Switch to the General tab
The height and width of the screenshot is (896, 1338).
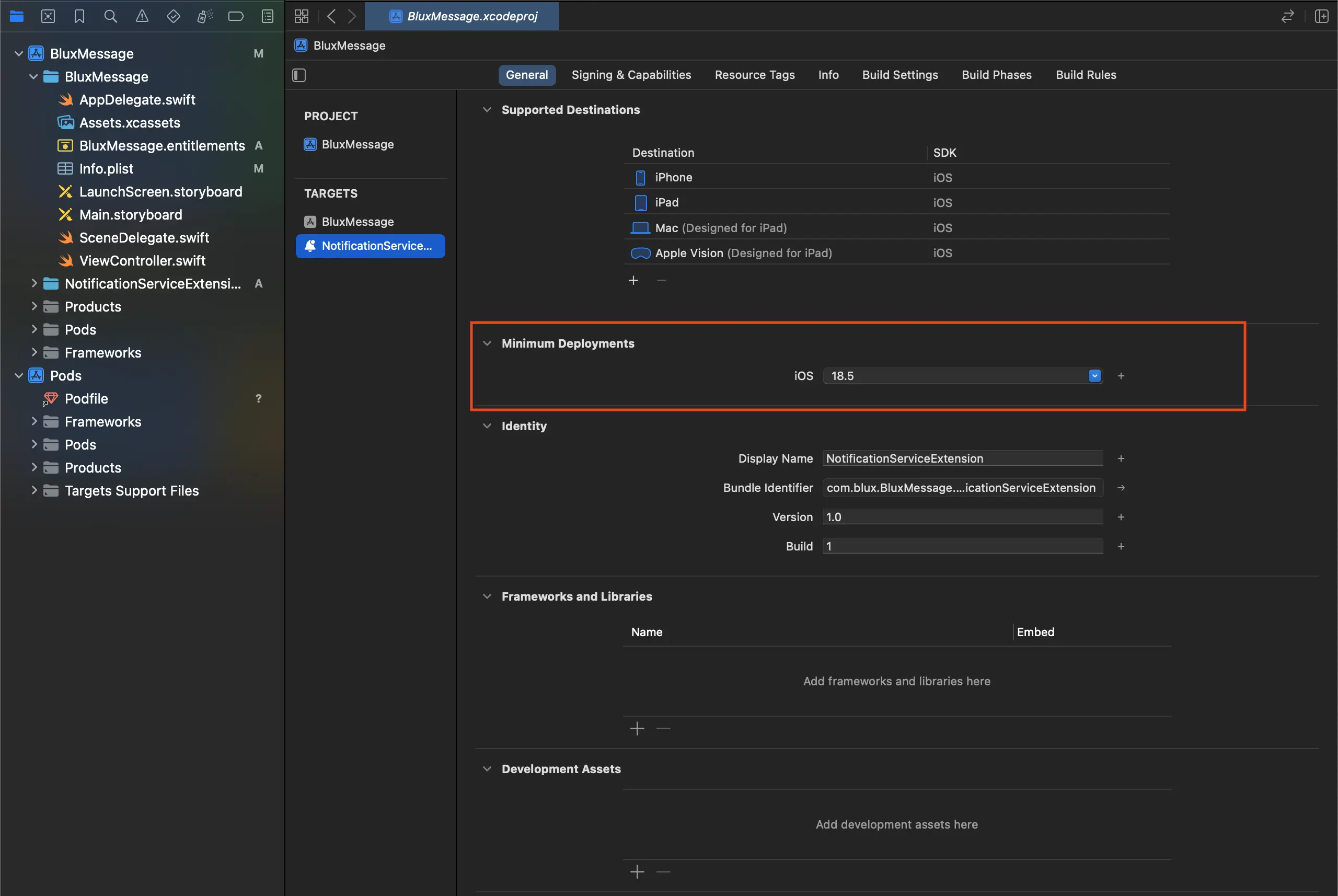[527, 75]
